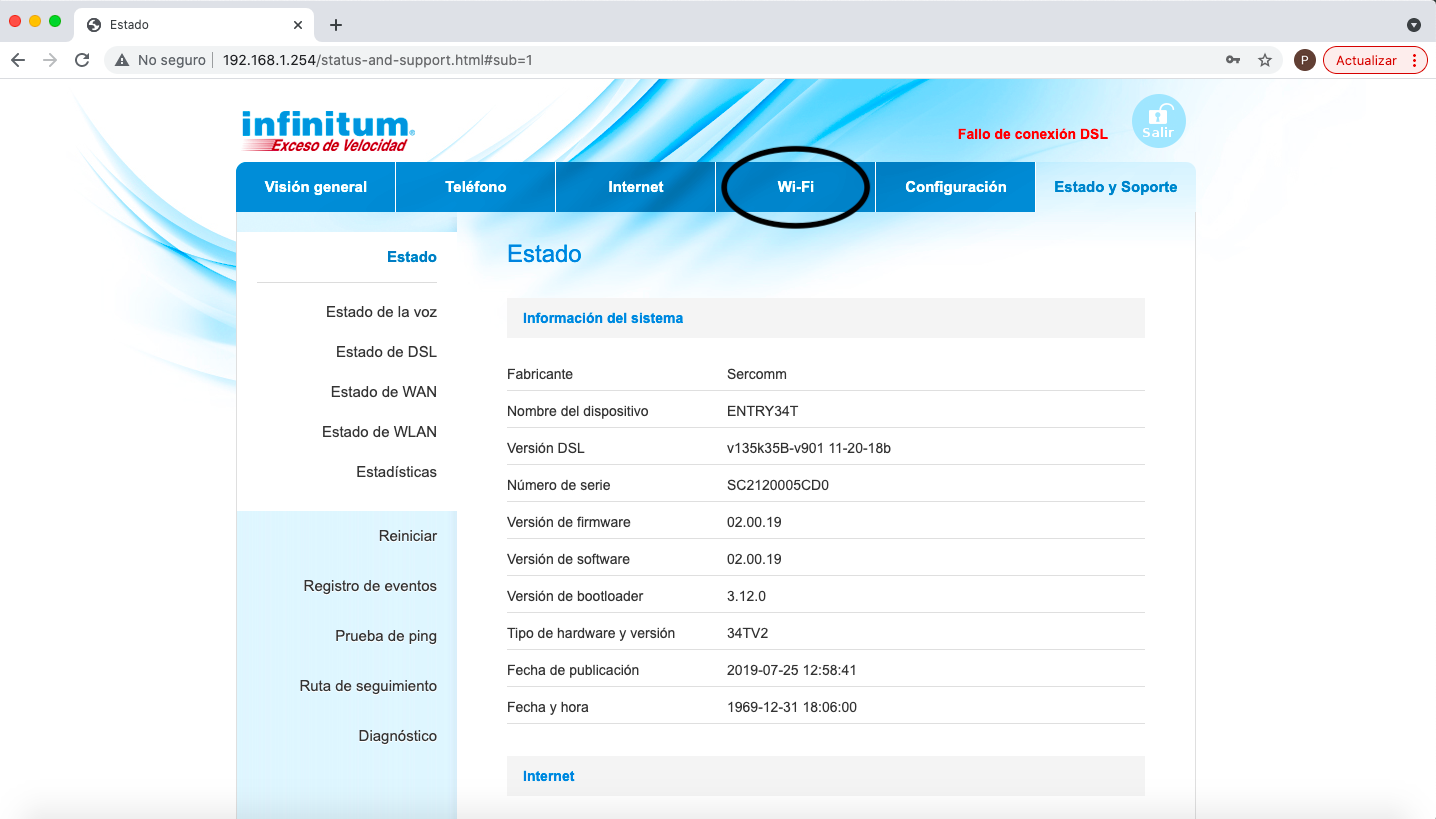Open a new browser tab
1436x819 pixels.
click(336, 25)
